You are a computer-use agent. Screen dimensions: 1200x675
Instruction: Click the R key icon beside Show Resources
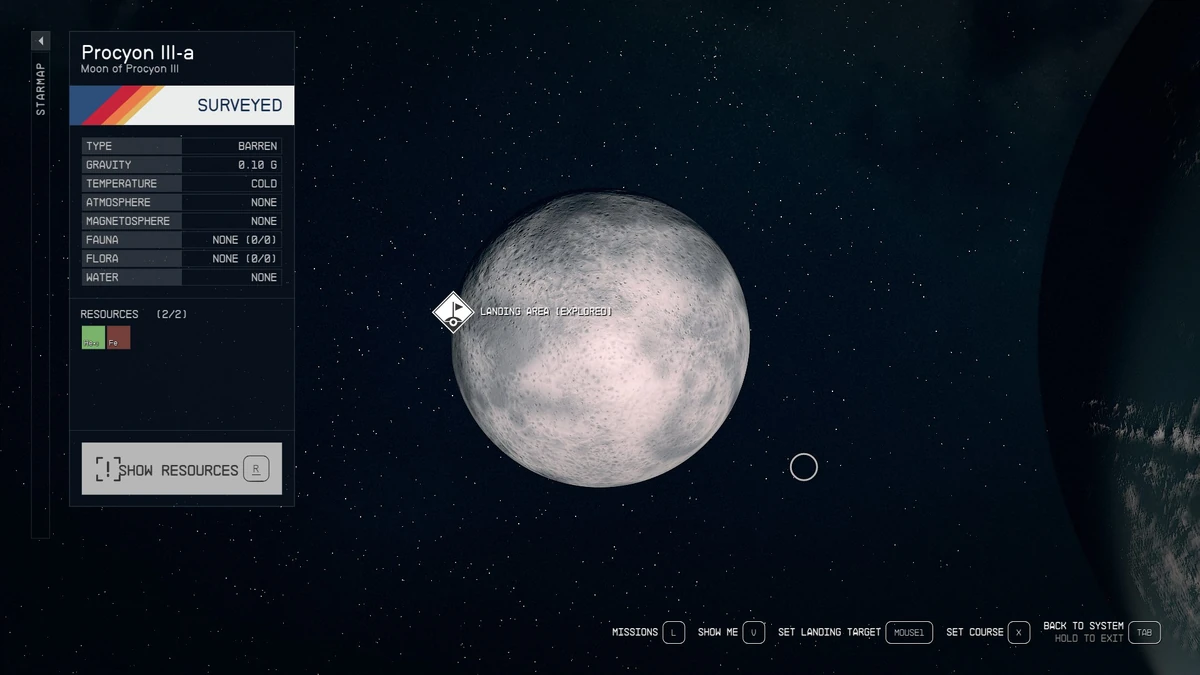tap(256, 467)
